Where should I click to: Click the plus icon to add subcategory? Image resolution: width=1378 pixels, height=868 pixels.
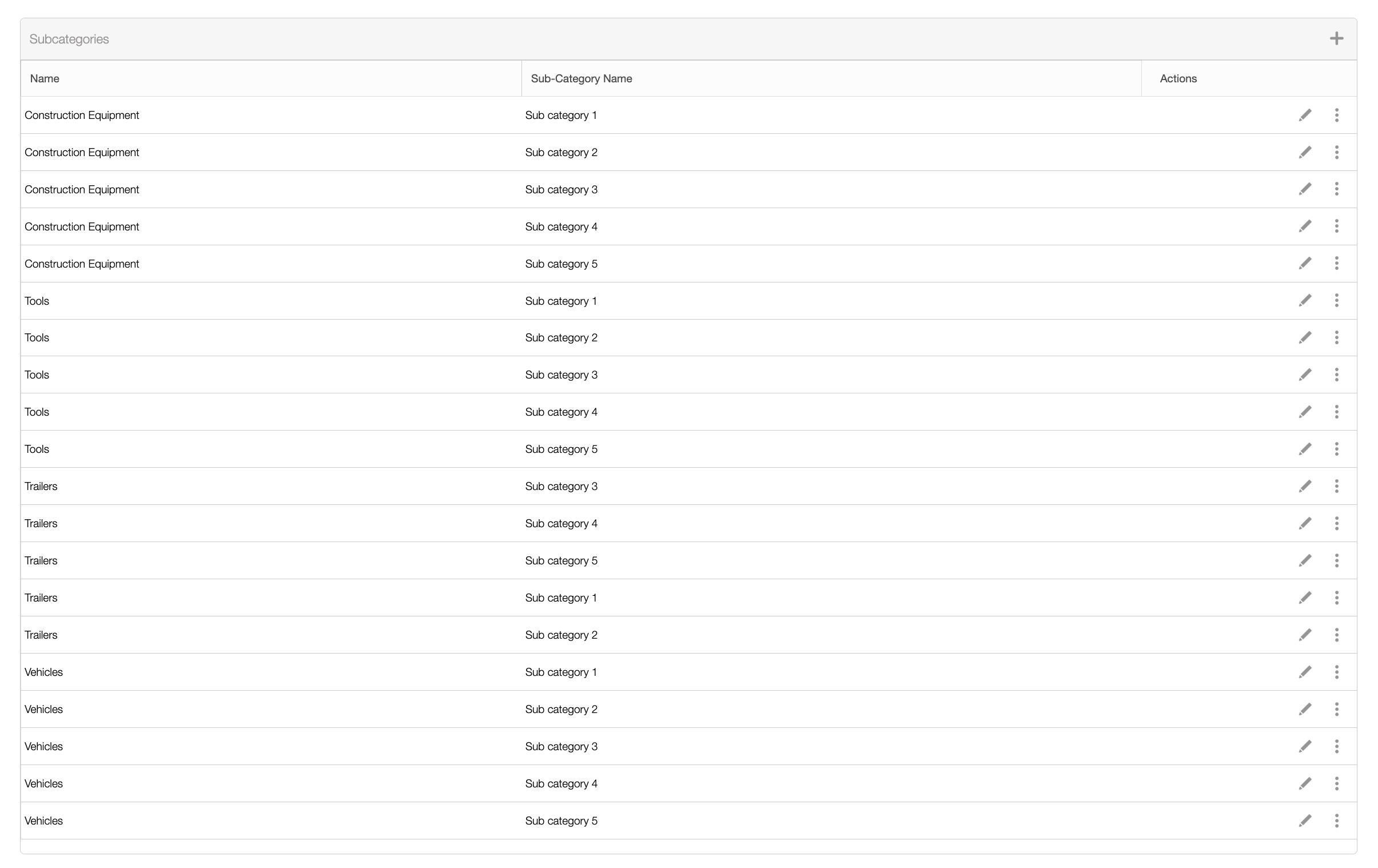point(1336,39)
